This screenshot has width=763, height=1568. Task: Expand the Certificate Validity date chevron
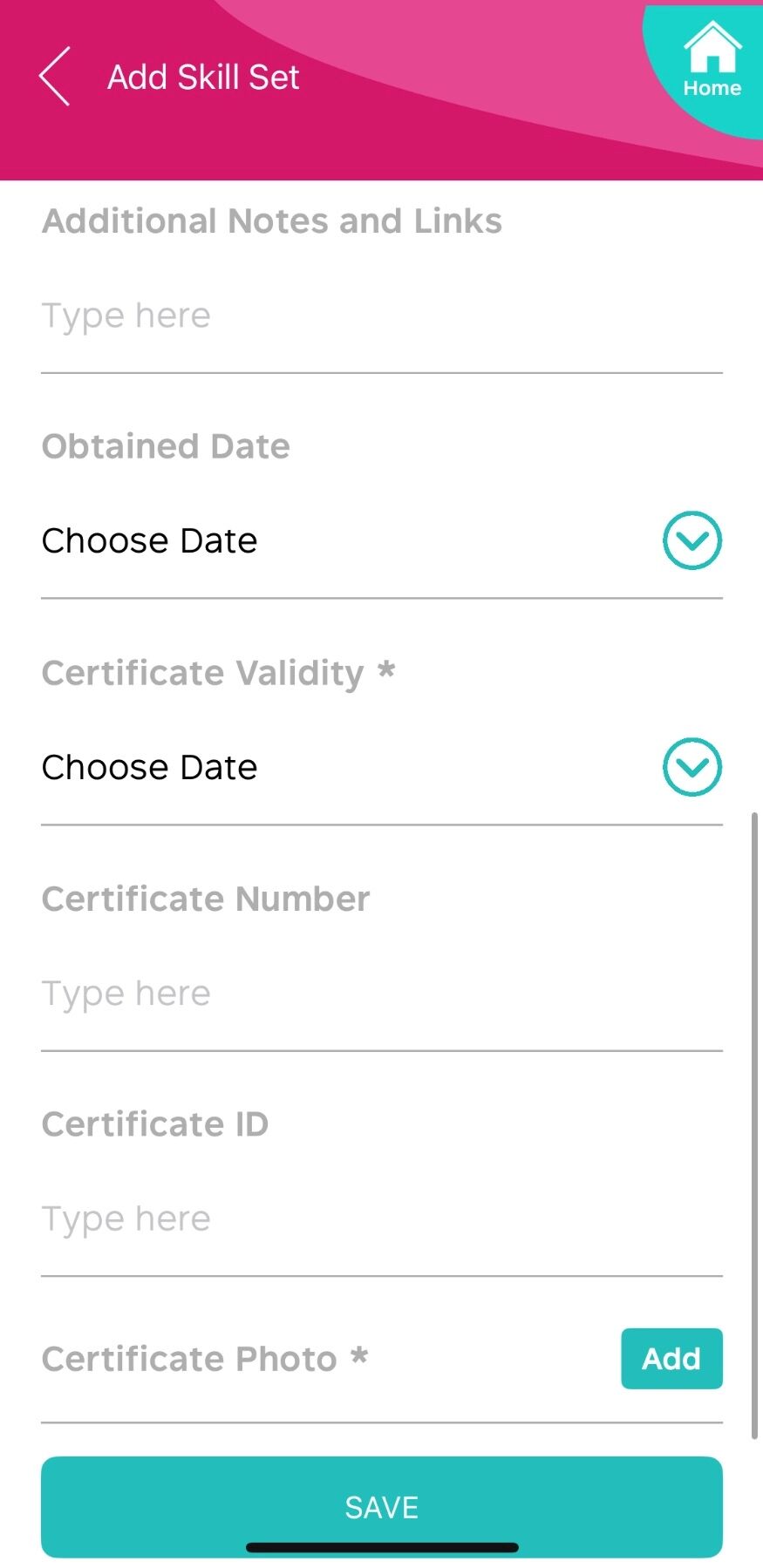click(x=692, y=767)
